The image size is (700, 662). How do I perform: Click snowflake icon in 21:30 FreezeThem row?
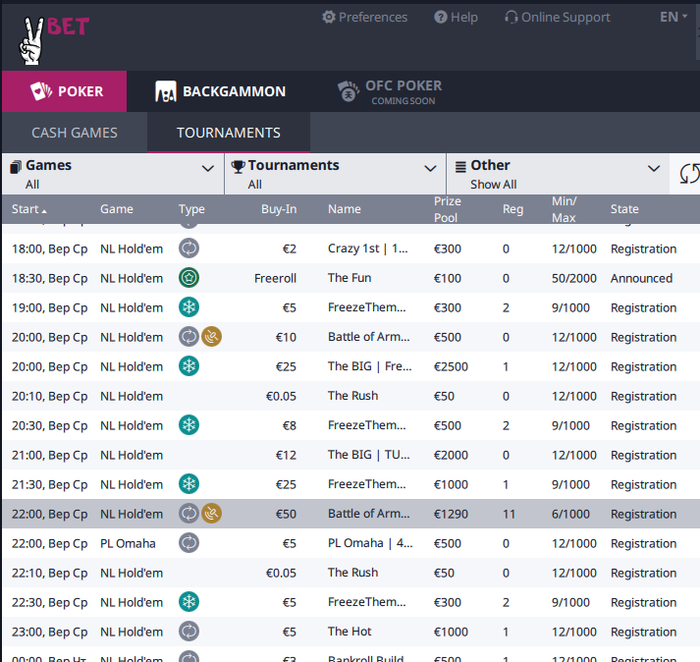(189, 484)
